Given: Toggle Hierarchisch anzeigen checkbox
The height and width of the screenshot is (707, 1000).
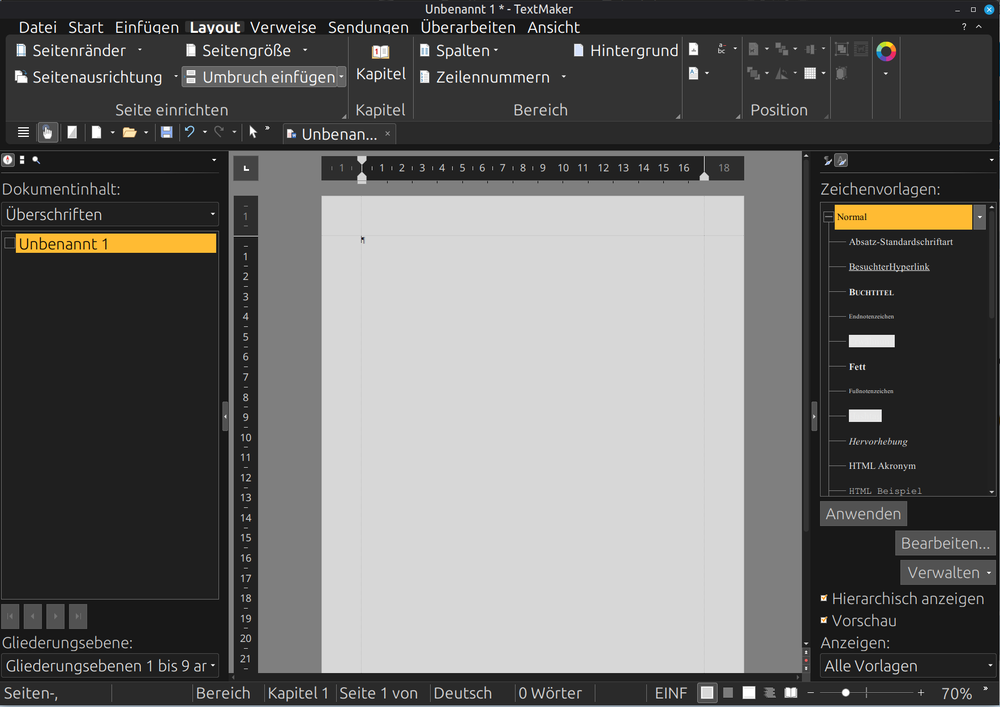Looking at the screenshot, I should pyautogui.click(x=824, y=598).
